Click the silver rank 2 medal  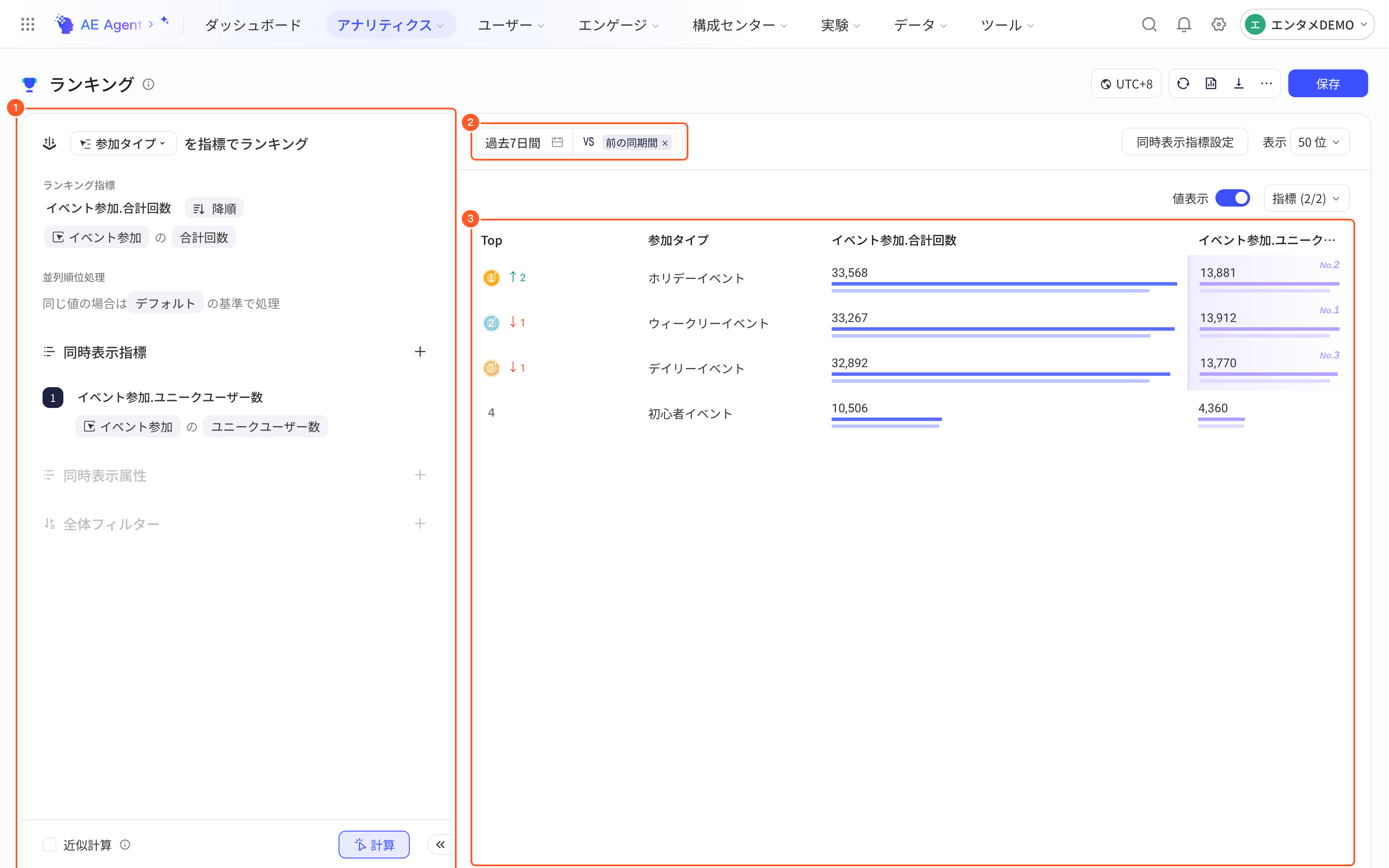point(491,323)
